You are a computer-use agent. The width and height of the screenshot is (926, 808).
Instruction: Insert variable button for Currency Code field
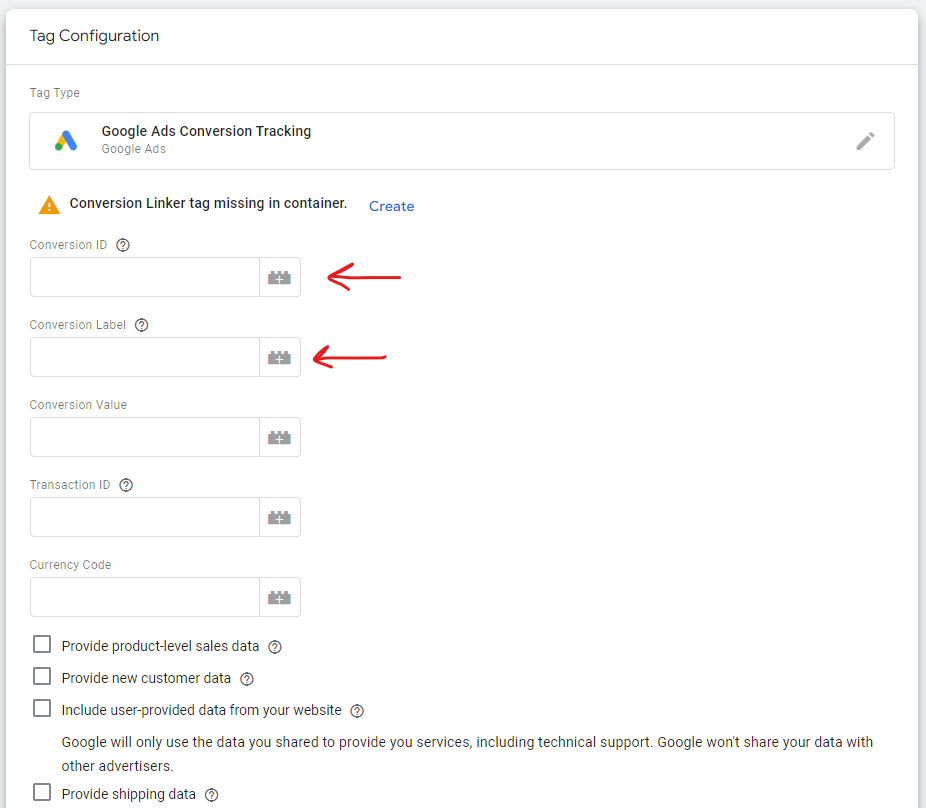pos(279,597)
